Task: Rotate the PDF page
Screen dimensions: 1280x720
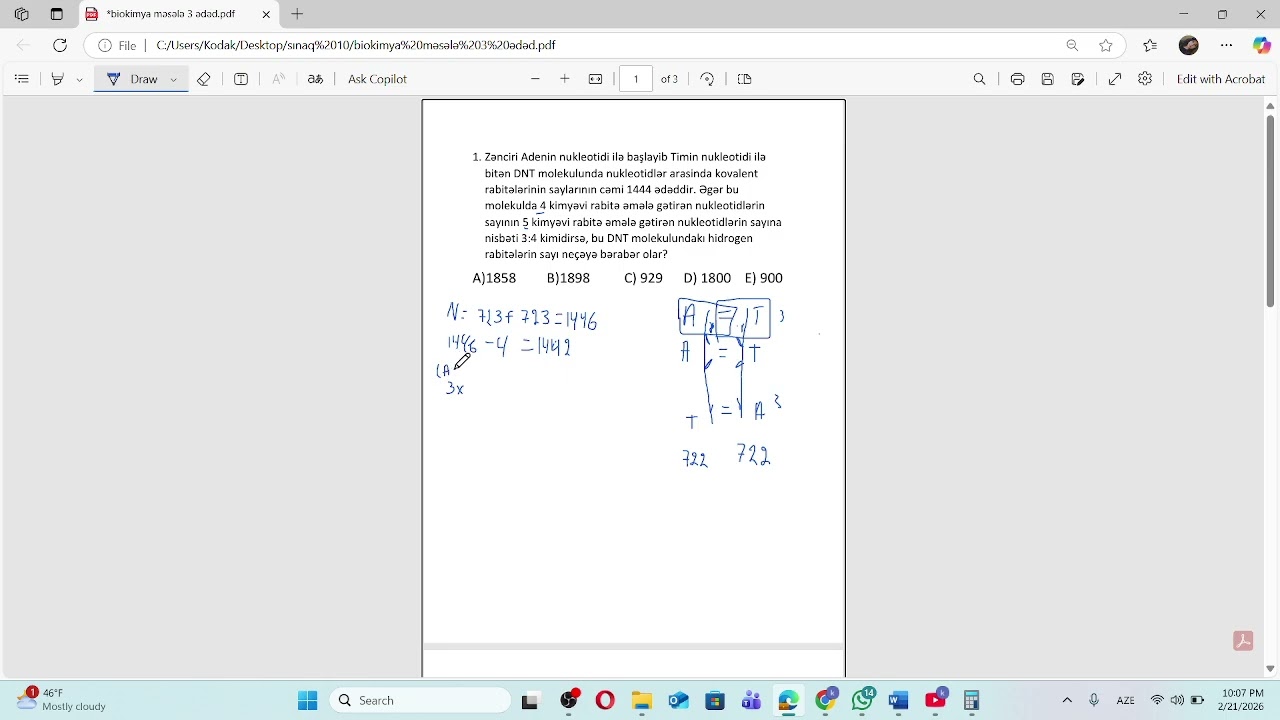Action: (708, 79)
